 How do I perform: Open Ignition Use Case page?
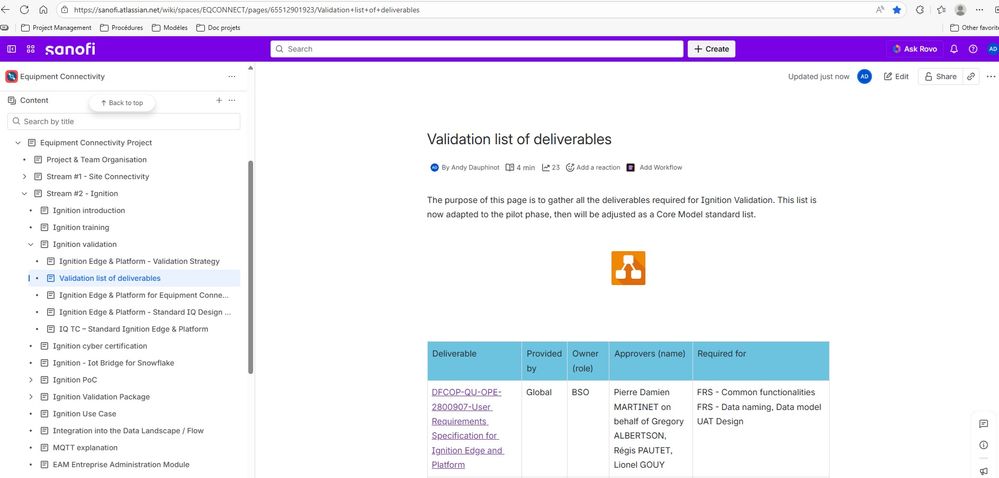coord(84,414)
